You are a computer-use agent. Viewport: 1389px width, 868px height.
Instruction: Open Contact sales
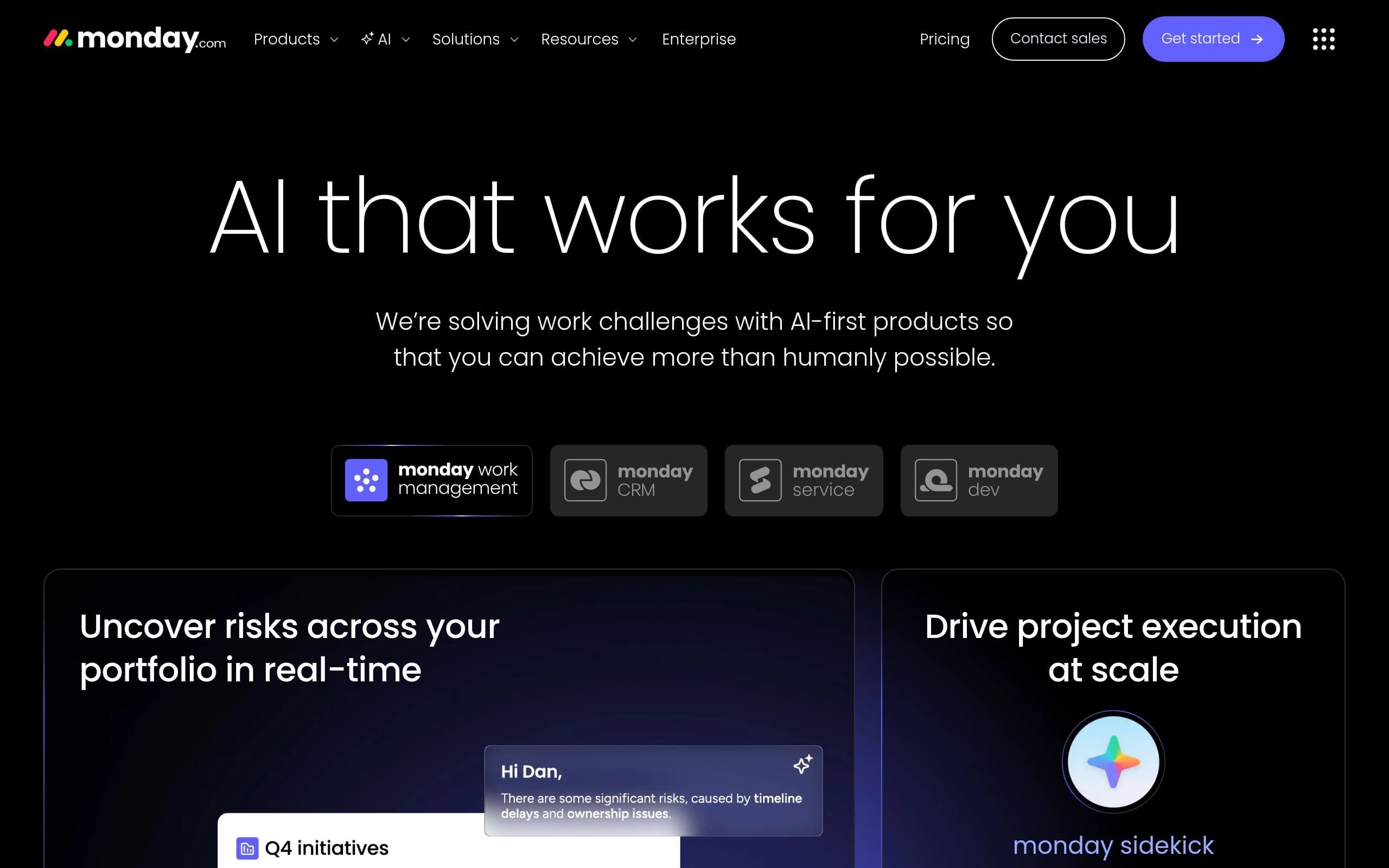pos(1059,39)
